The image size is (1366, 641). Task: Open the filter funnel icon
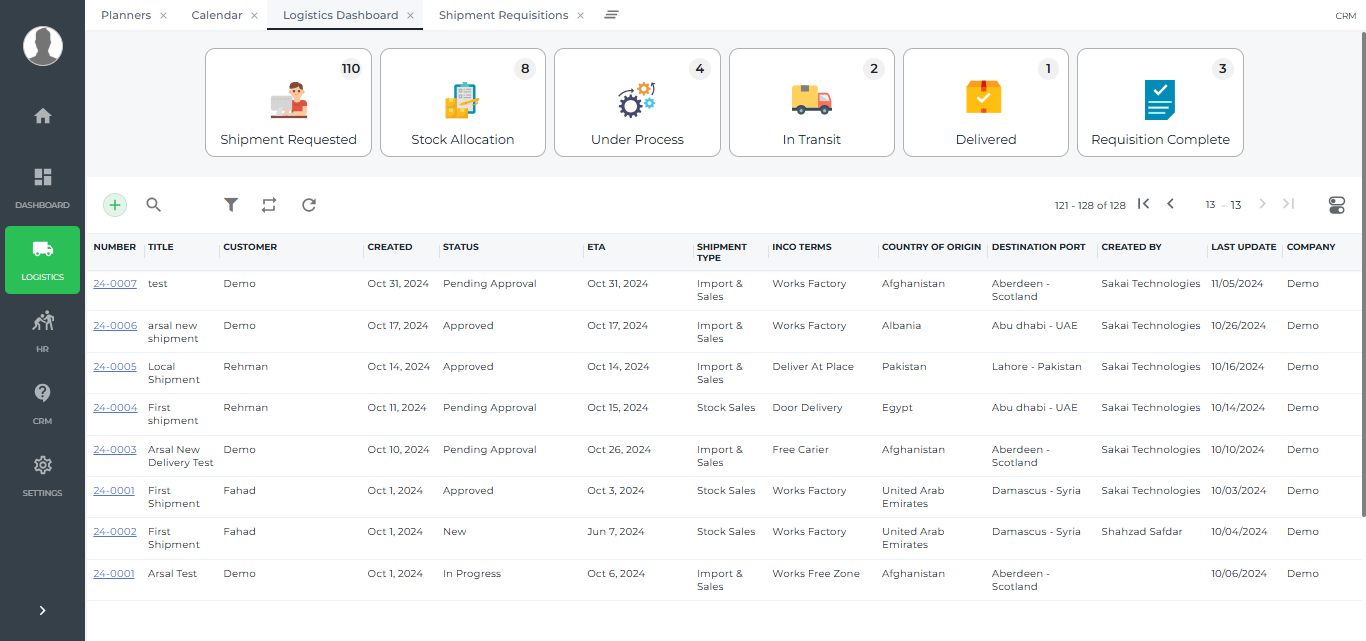pos(231,205)
